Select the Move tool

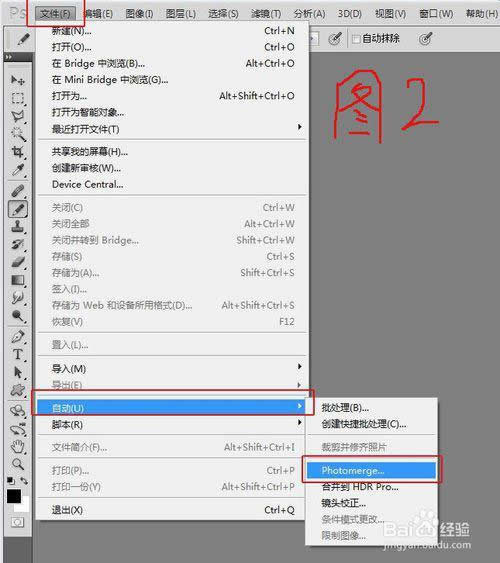pyautogui.click(x=17, y=80)
